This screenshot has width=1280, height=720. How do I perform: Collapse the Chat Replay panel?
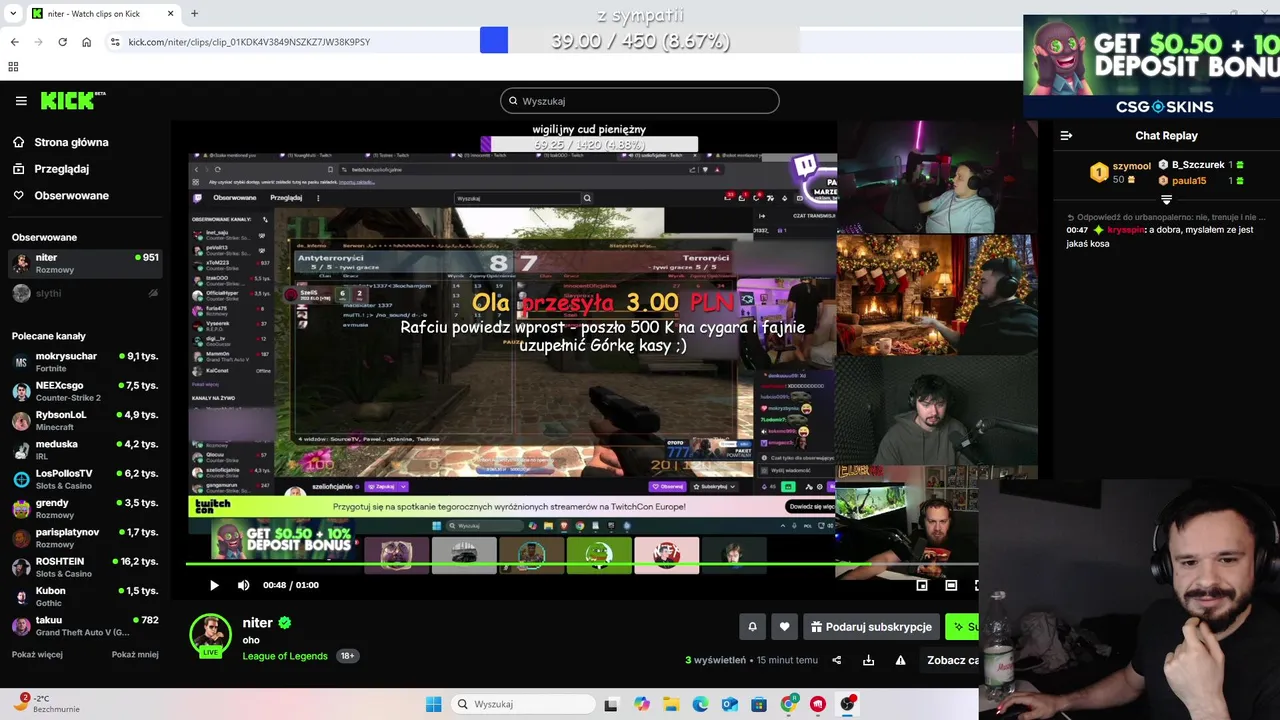(1066, 136)
